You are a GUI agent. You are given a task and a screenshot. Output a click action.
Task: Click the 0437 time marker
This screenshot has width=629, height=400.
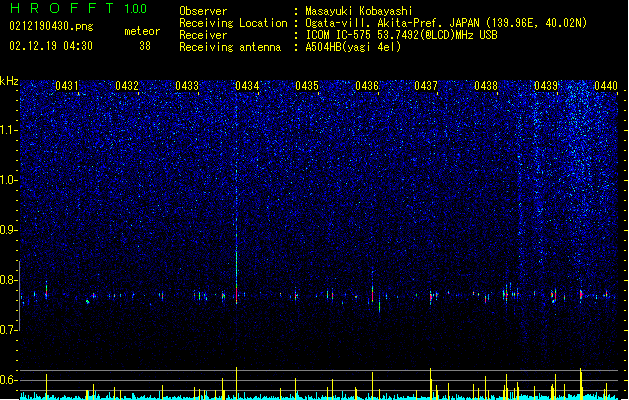point(426,86)
